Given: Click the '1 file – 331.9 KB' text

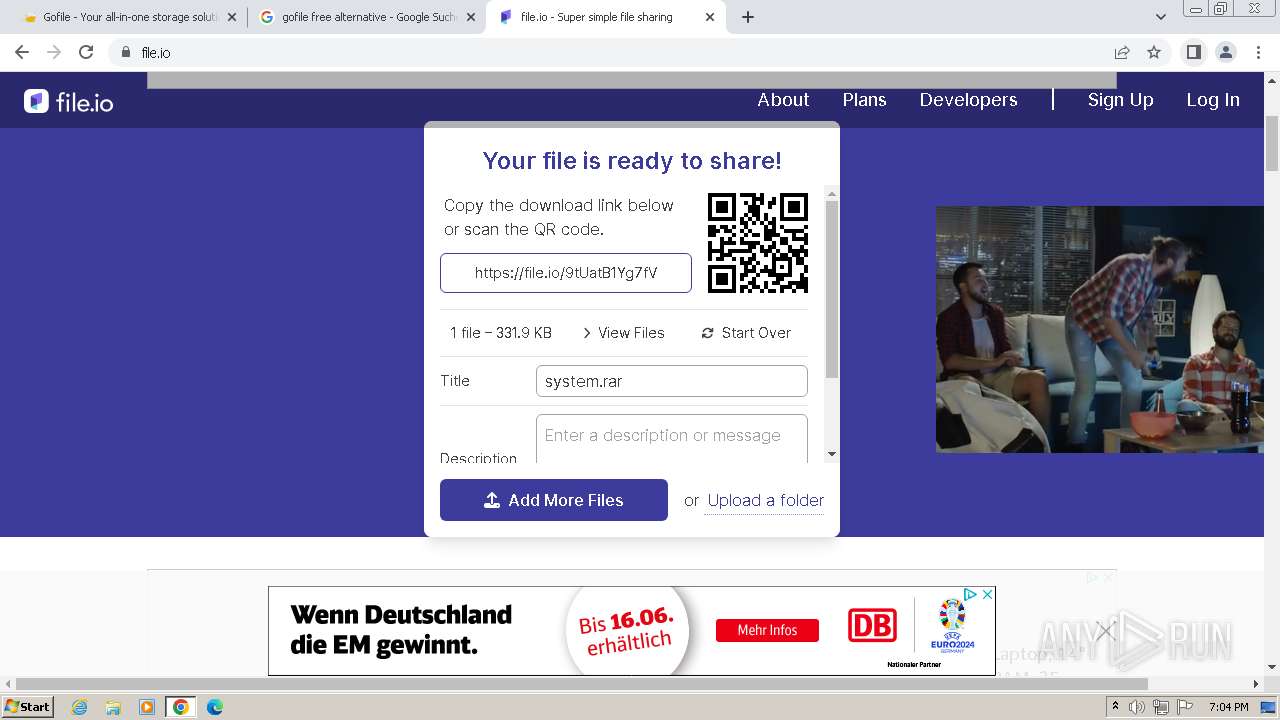Looking at the screenshot, I should pyautogui.click(x=501, y=333).
